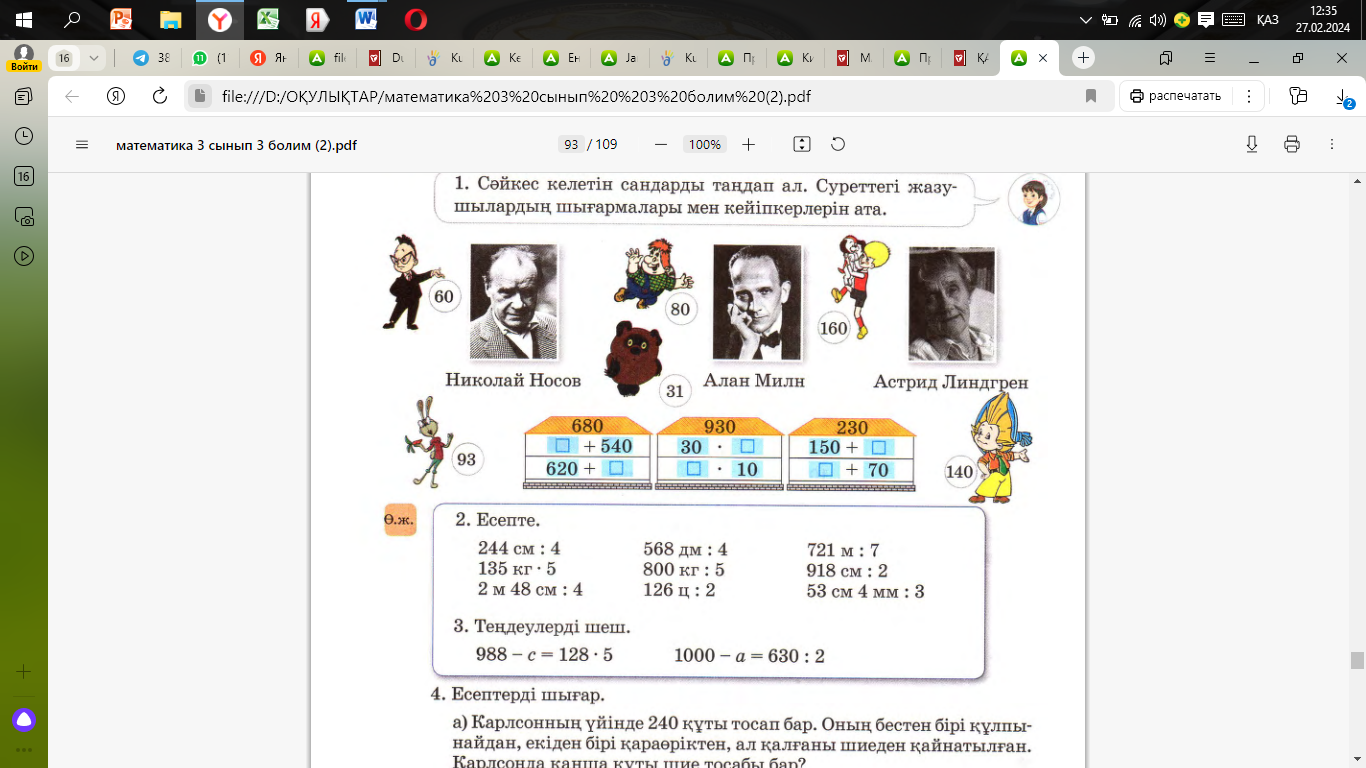The width and height of the screenshot is (1366, 768).
Task: Click the PDF title 'математика 3 сынып 3 болим (2).pdf'
Action: point(237,144)
